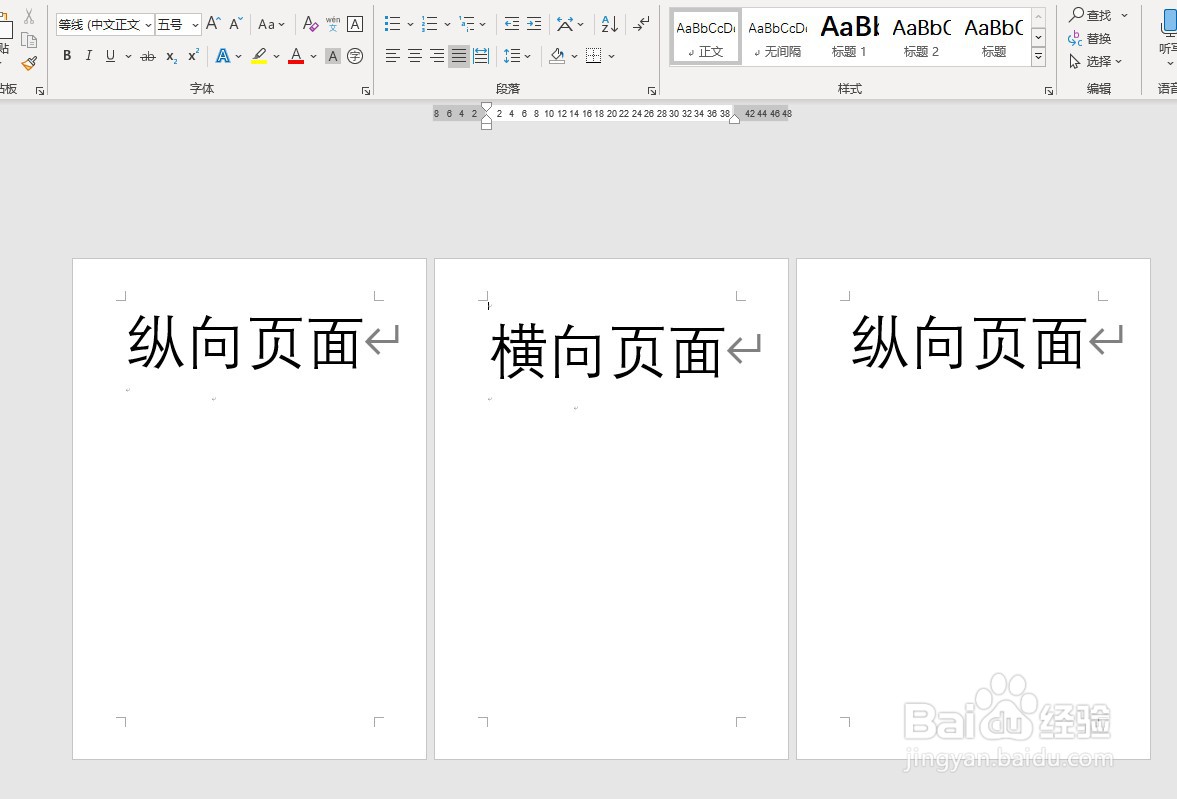Apply the 标题 1 heading style
The image size is (1177, 799).
(x=849, y=36)
